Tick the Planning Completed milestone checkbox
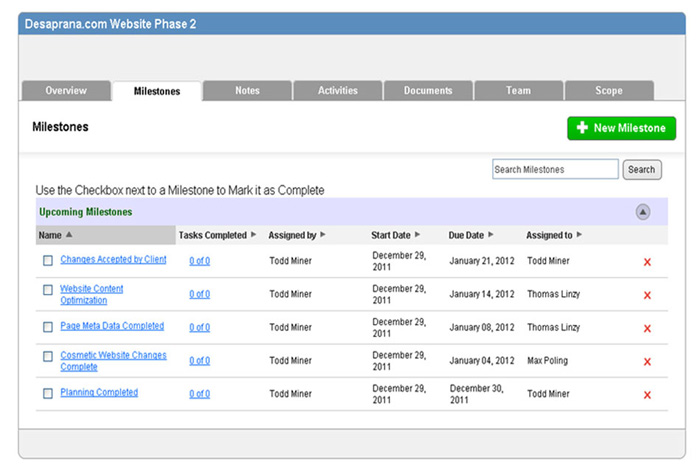 pyautogui.click(x=47, y=393)
